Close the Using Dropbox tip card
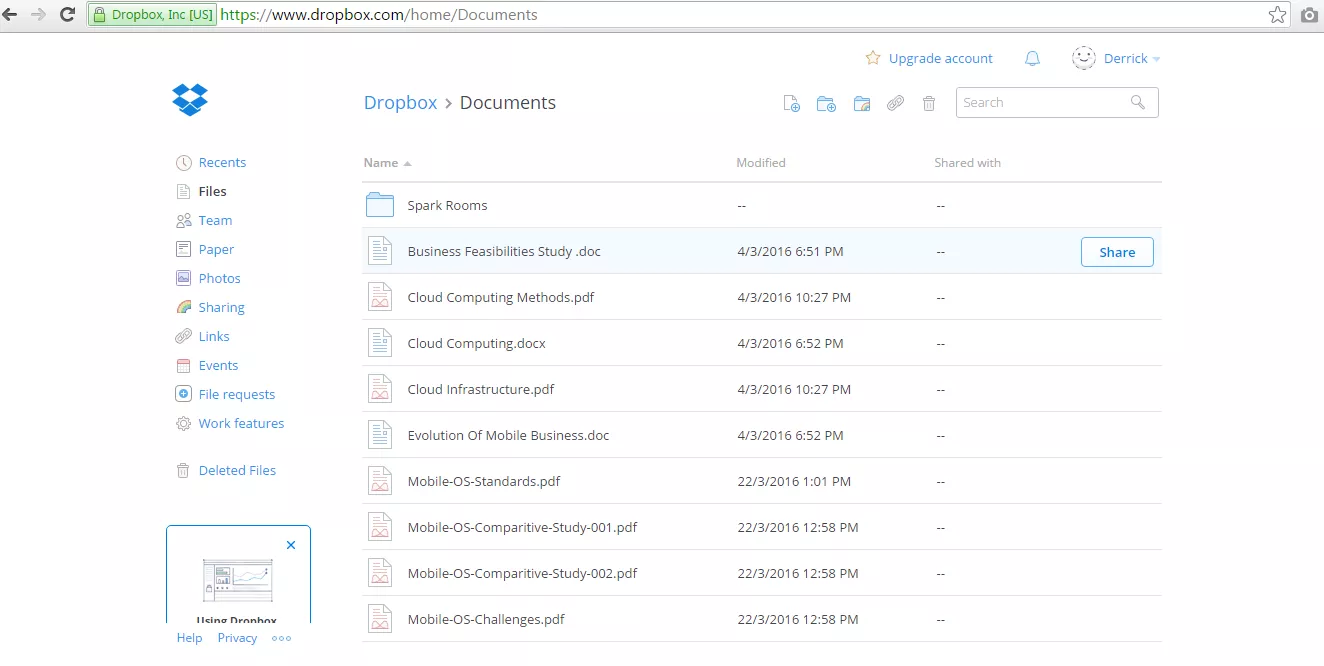 pos(291,545)
